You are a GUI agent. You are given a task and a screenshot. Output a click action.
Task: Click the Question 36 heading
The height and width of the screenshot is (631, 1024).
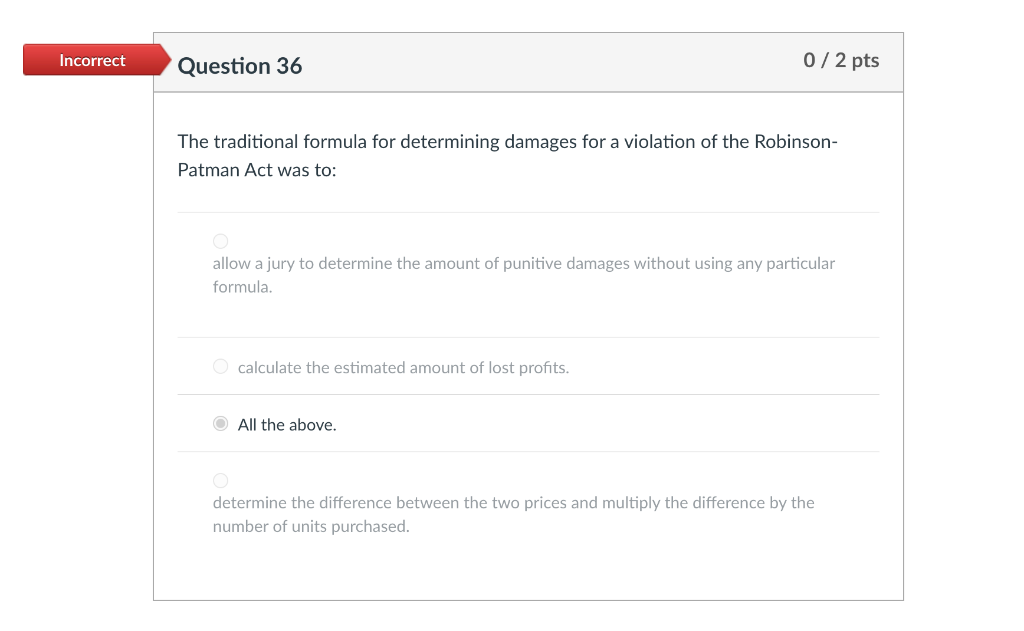(240, 66)
